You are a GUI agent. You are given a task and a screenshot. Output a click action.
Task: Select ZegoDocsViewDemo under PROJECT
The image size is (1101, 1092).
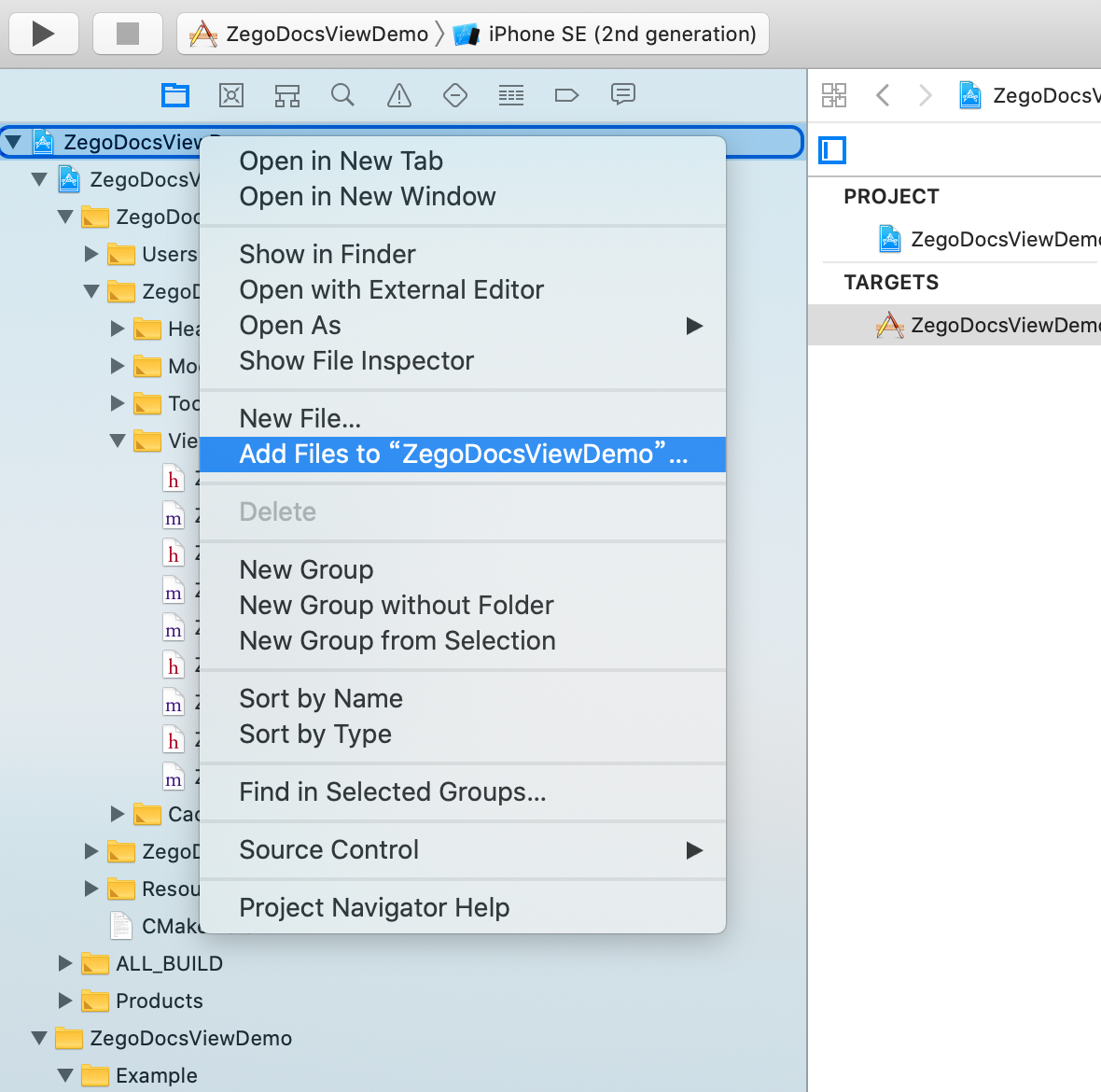pos(990,240)
